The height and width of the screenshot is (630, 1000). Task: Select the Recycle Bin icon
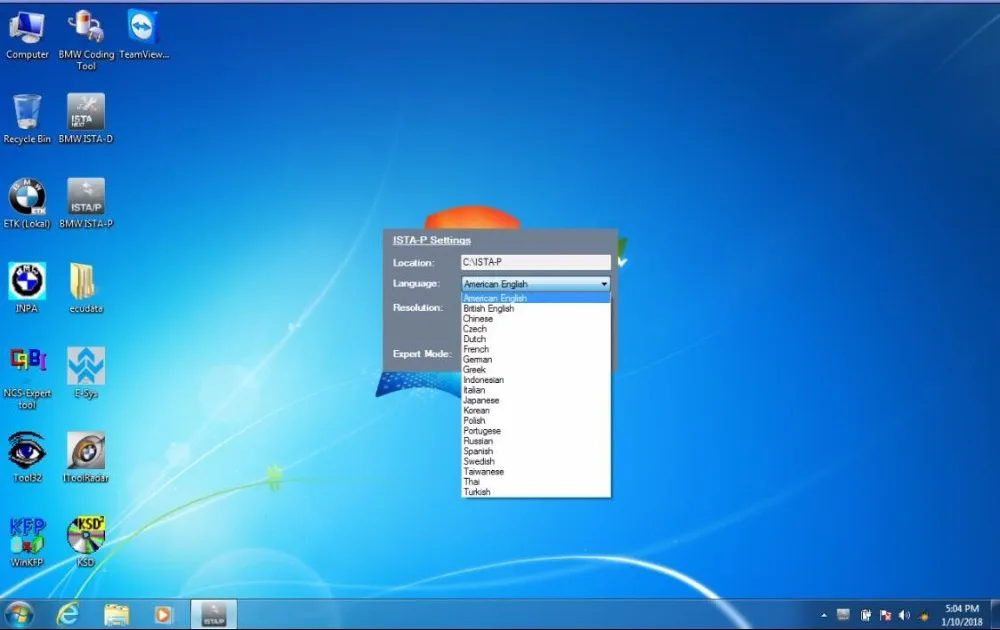(27, 119)
